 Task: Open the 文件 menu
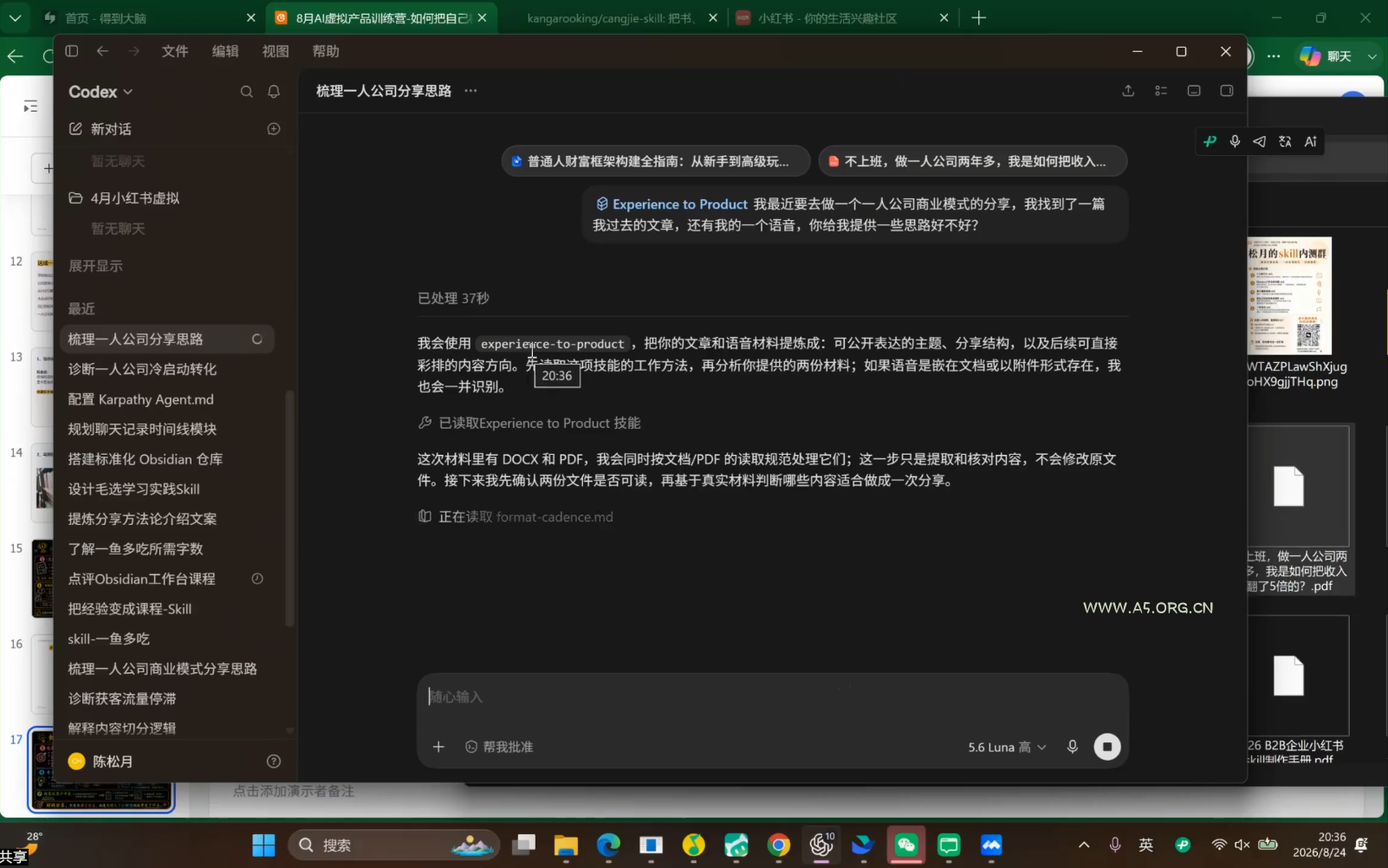tap(175, 51)
